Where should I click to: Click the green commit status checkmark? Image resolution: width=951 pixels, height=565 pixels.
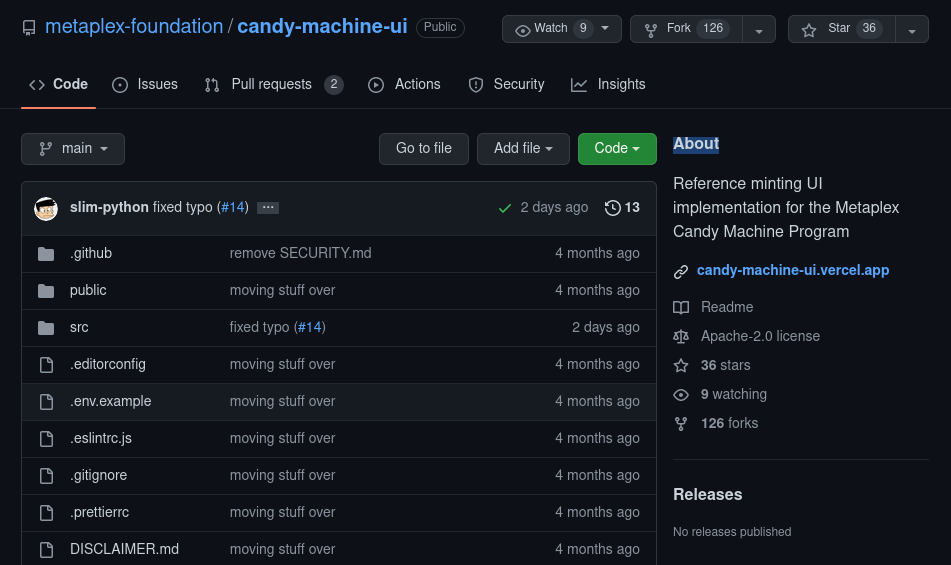point(505,208)
